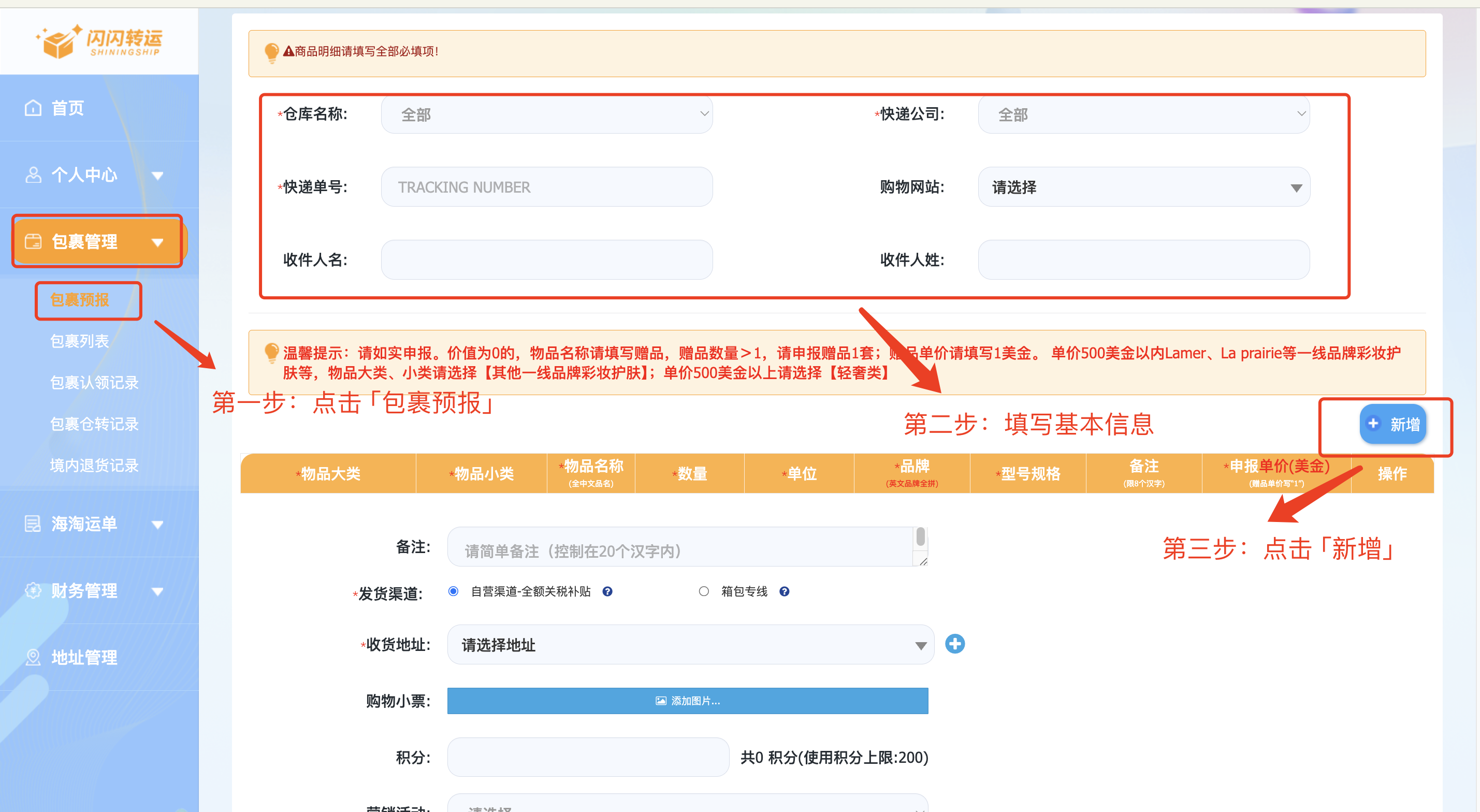Click 添加图片 upload button
The image size is (1480, 812).
coord(687,701)
